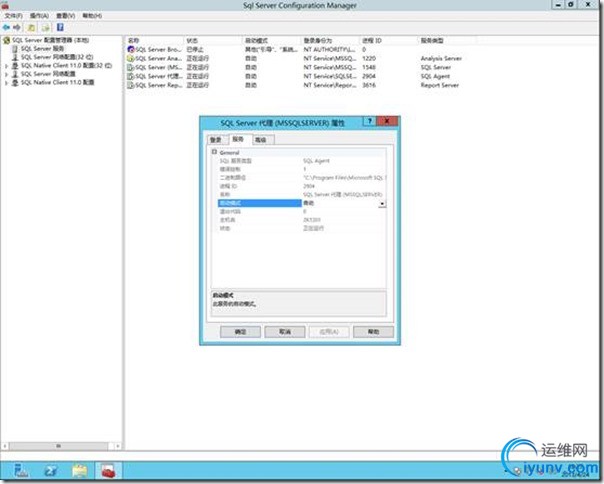Image resolution: width=604 pixels, height=484 pixels.
Task: Click the rightmost Help button in dialog
Action: coord(373,332)
